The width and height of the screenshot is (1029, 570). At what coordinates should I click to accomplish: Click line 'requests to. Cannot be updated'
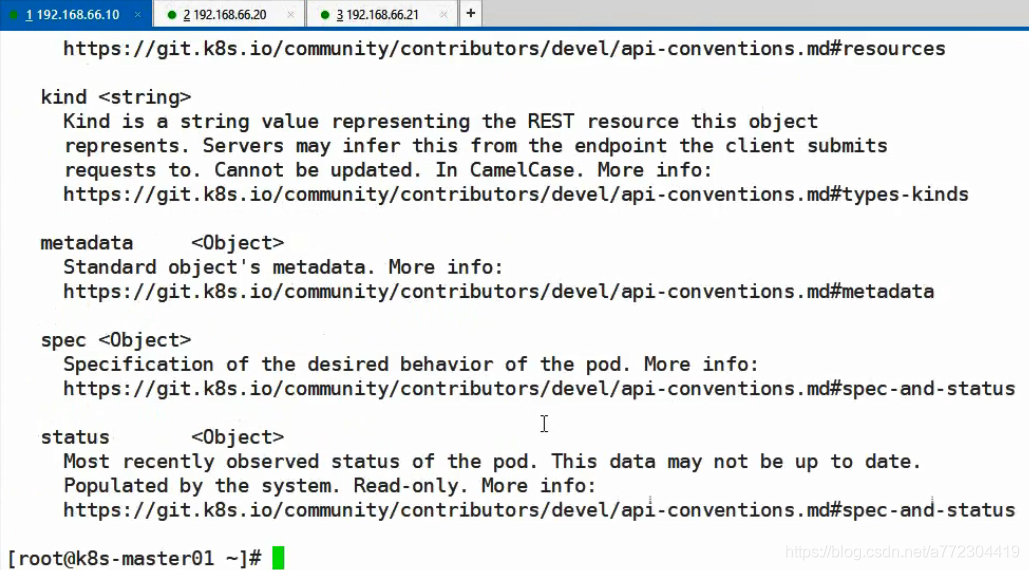point(388,170)
